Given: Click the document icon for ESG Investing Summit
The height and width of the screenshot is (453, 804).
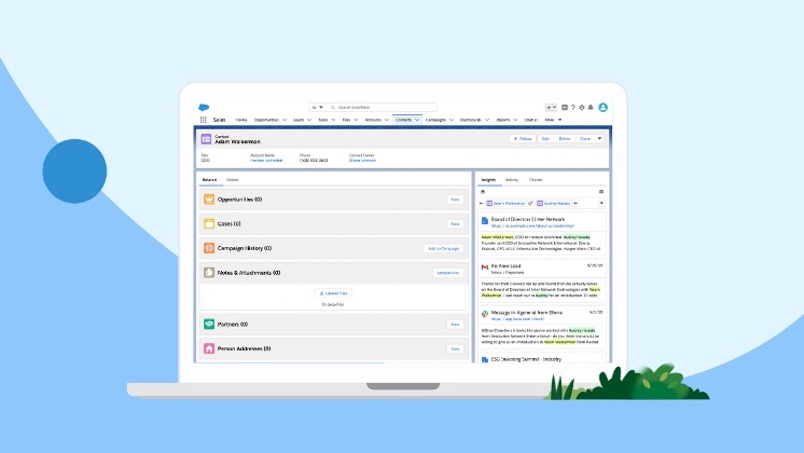Looking at the screenshot, I should (485, 360).
